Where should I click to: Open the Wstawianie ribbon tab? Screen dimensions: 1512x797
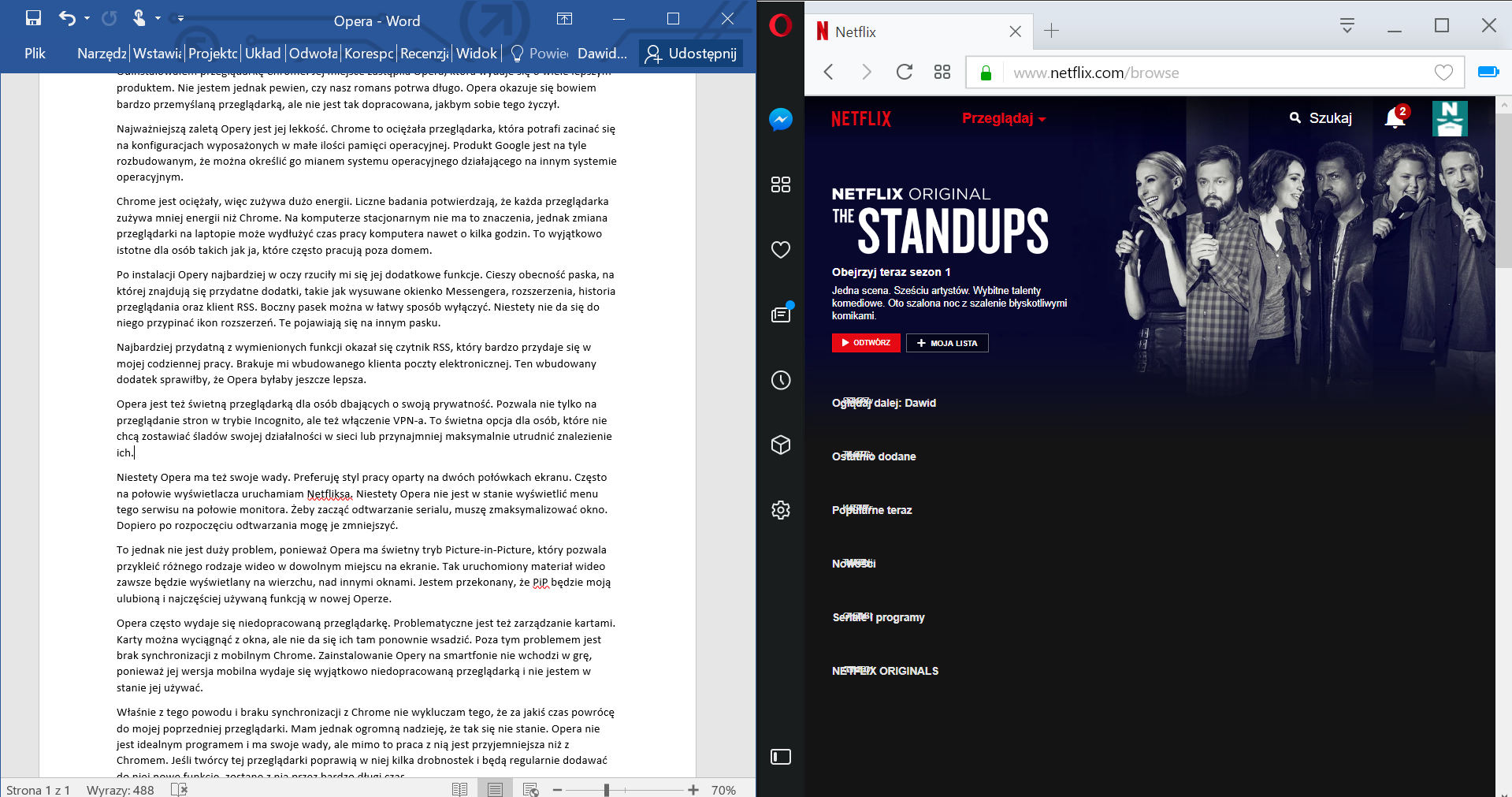point(158,54)
